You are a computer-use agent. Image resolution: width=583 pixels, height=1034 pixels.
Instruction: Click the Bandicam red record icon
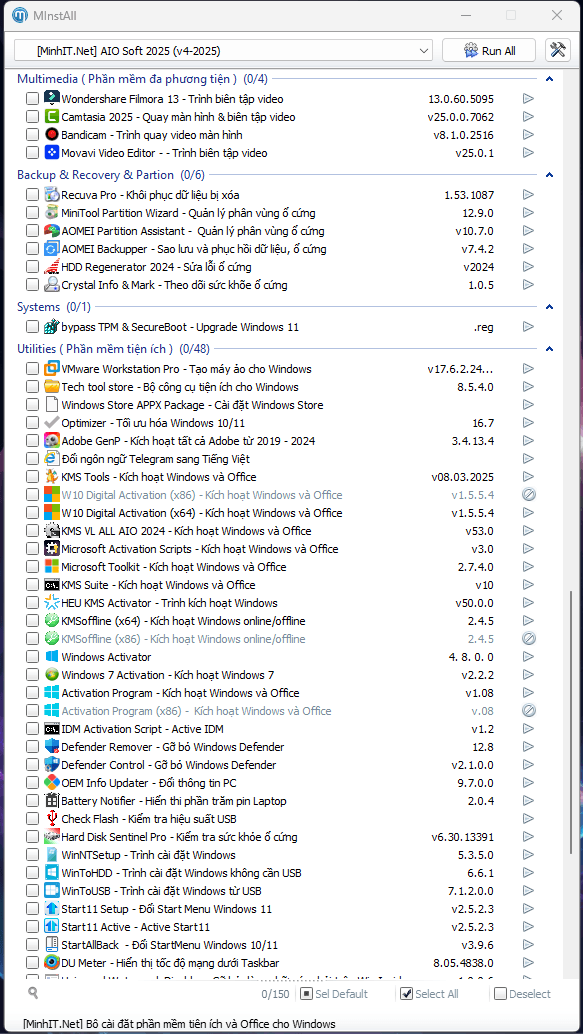coord(51,135)
